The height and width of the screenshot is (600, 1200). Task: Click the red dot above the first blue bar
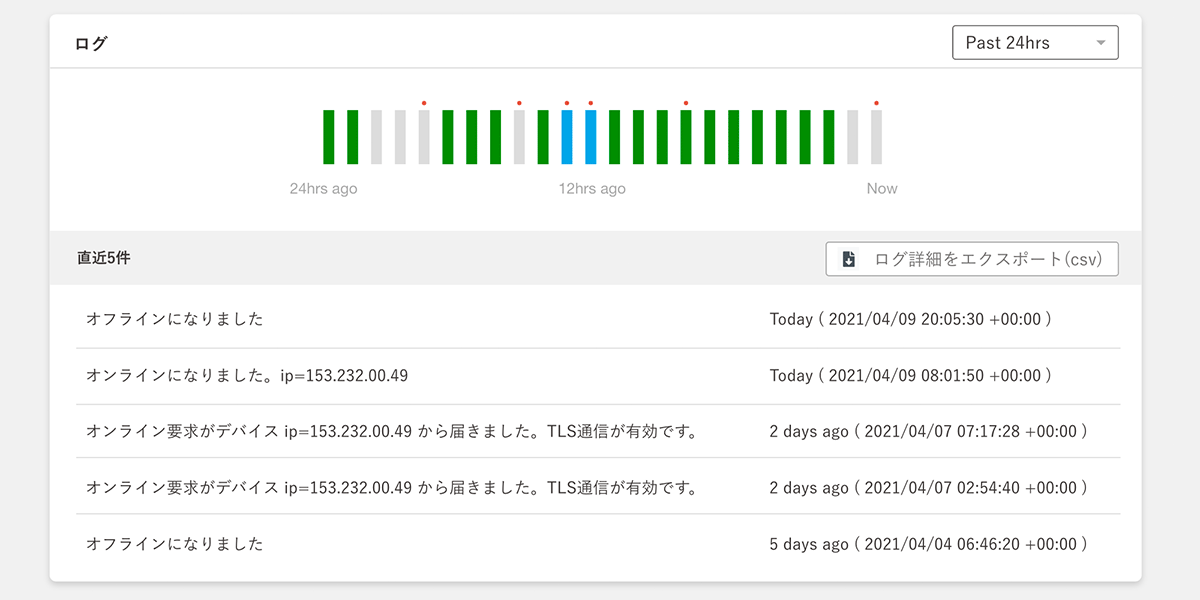(567, 103)
